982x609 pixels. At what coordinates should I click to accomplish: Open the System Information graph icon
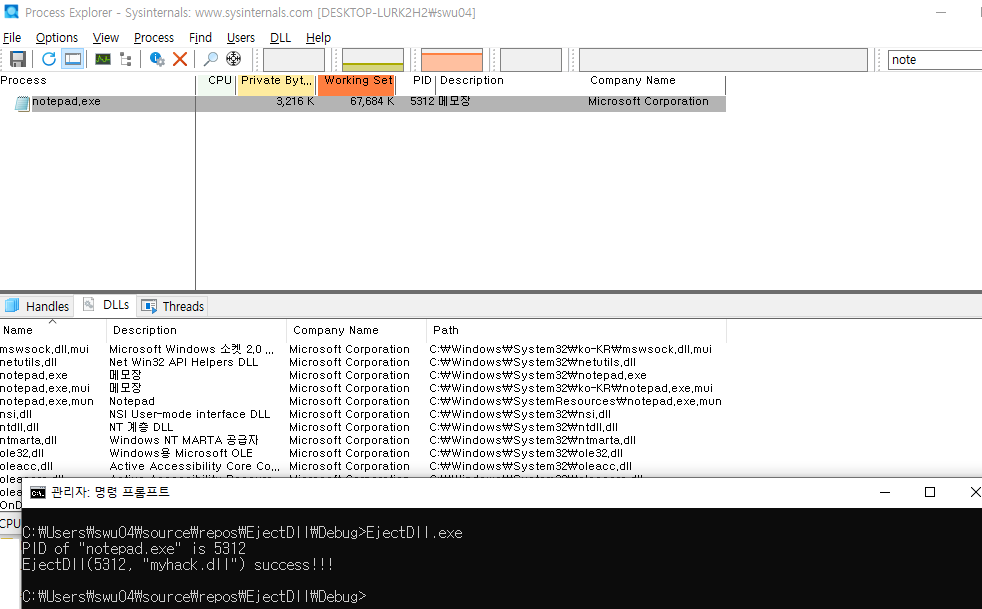pyautogui.click(x=103, y=60)
